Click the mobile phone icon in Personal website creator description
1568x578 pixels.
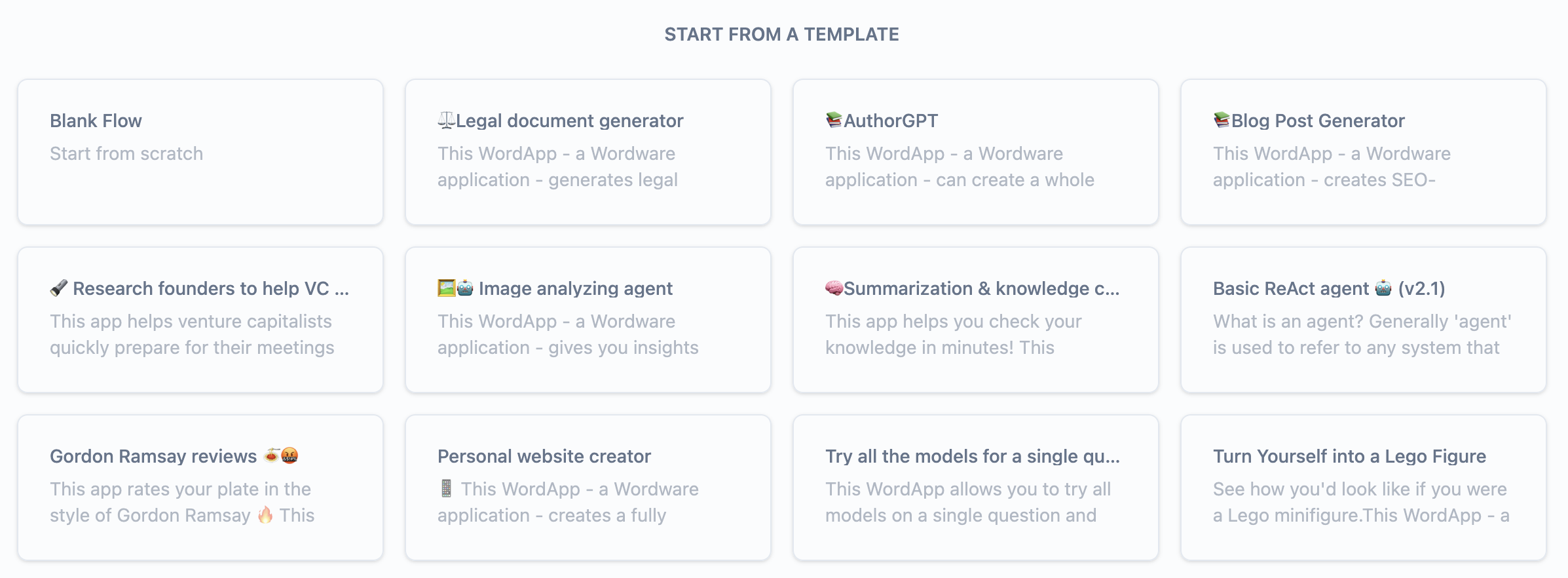point(447,489)
